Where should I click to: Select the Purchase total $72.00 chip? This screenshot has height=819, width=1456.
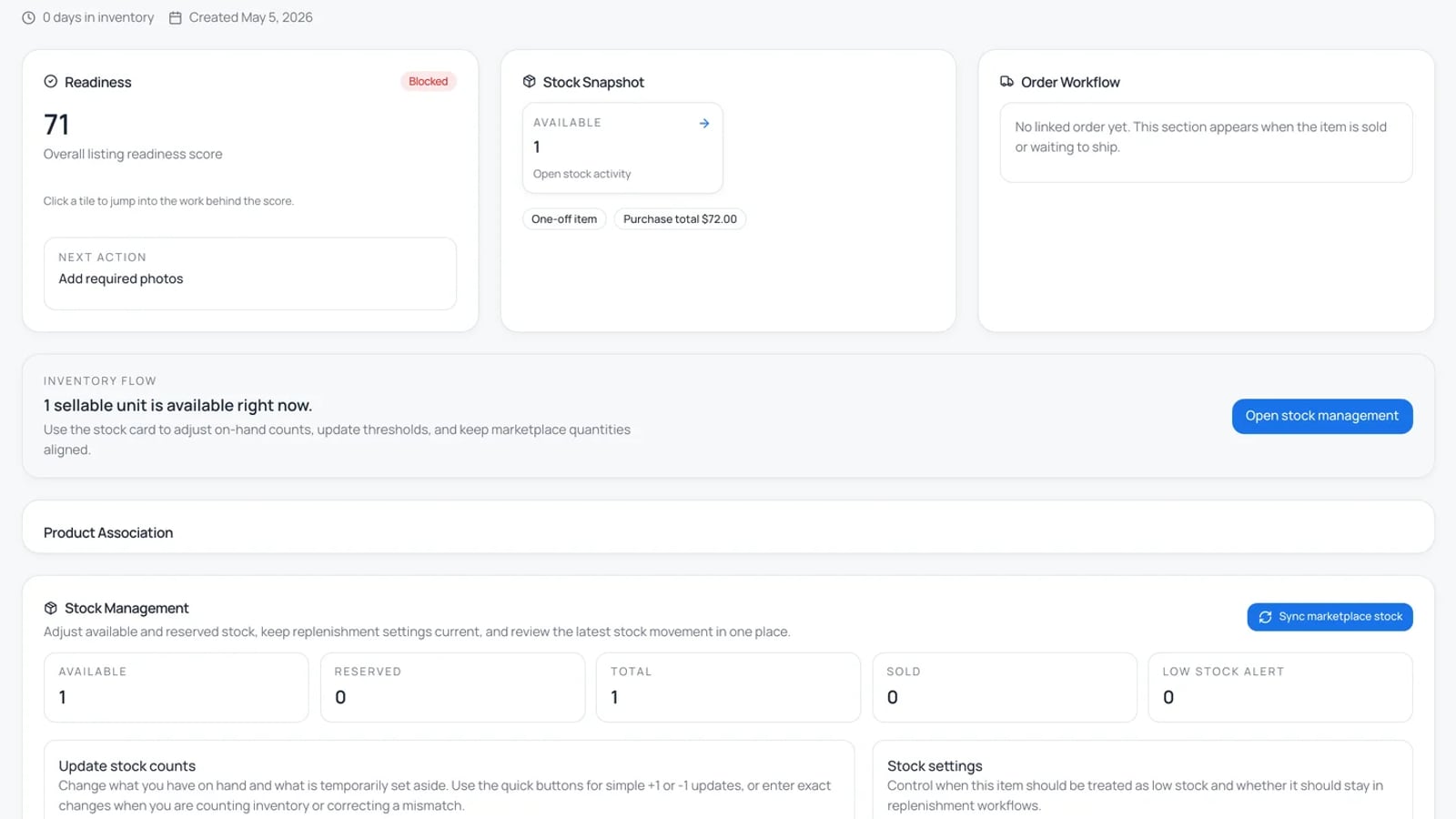(x=680, y=219)
